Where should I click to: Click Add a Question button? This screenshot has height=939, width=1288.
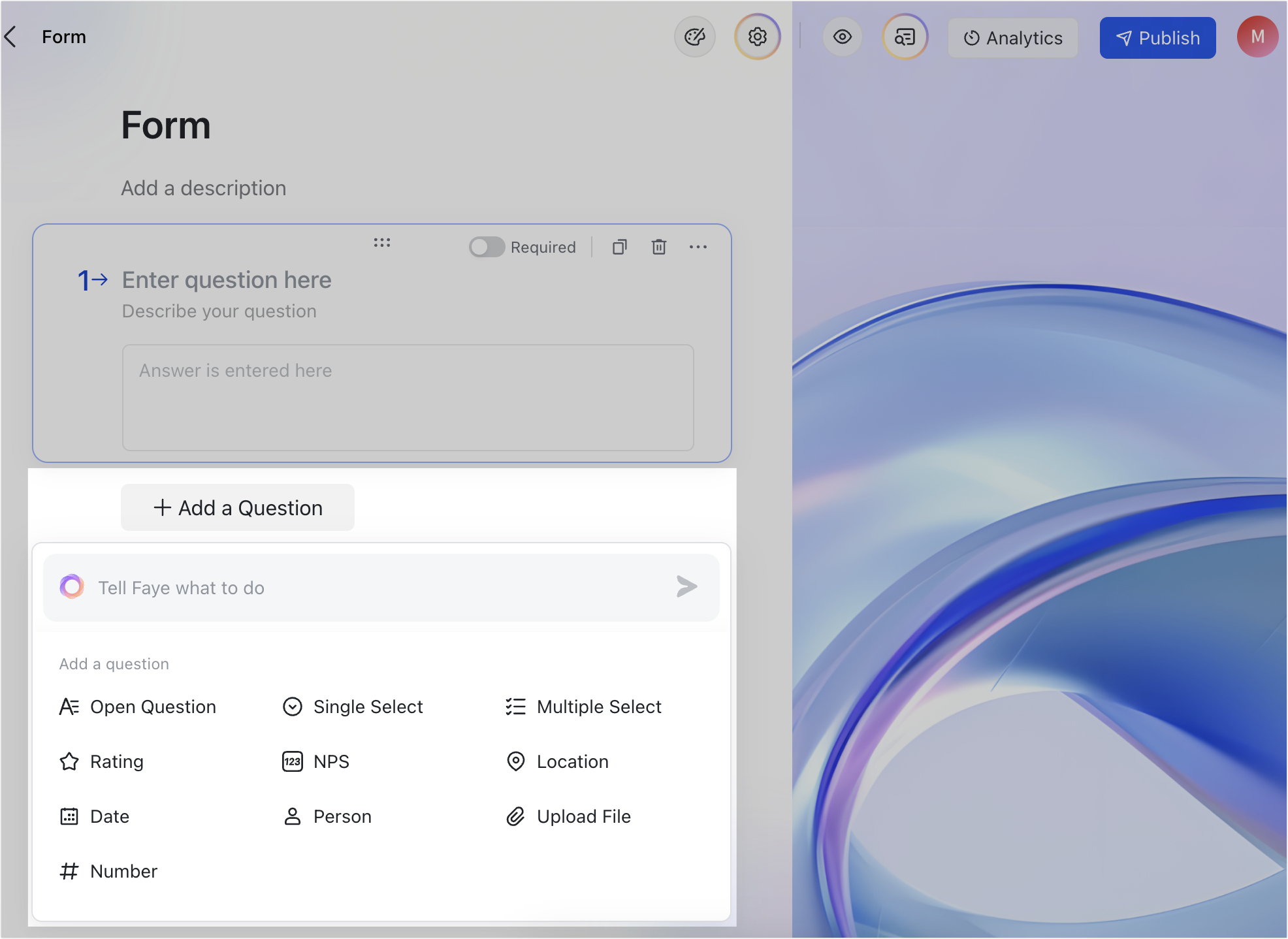click(x=238, y=507)
